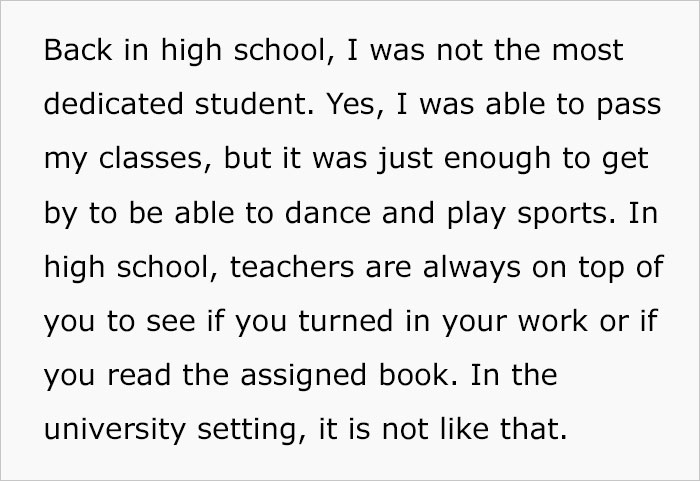The width and height of the screenshot is (700, 481).
Task: Click the word "work" in sixth line
Action: 553,321
